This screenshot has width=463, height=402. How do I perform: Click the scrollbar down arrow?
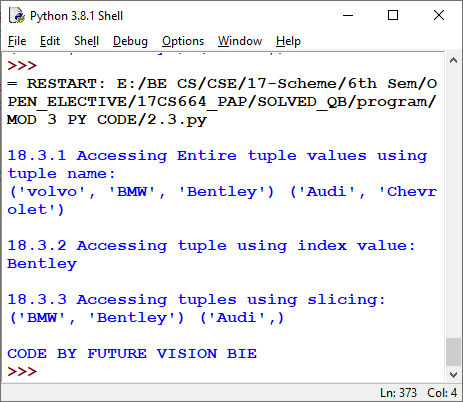tap(453, 375)
